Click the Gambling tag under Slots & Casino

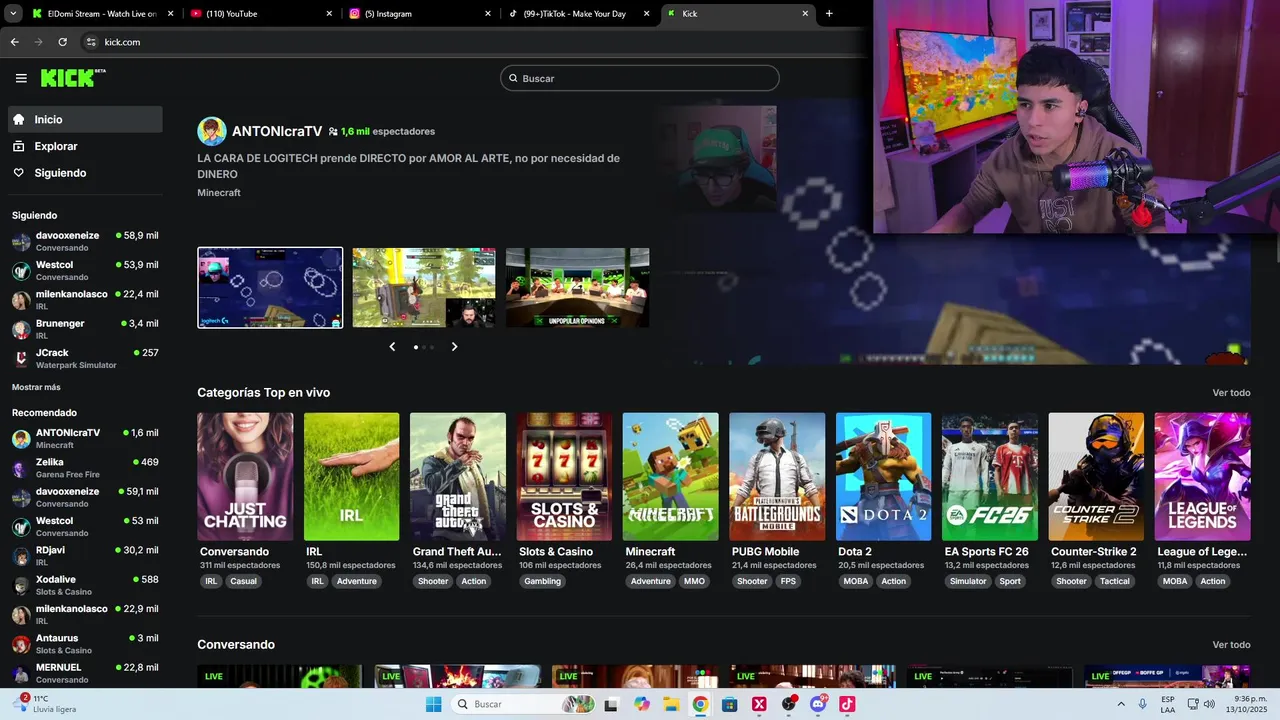(x=543, y=581)
